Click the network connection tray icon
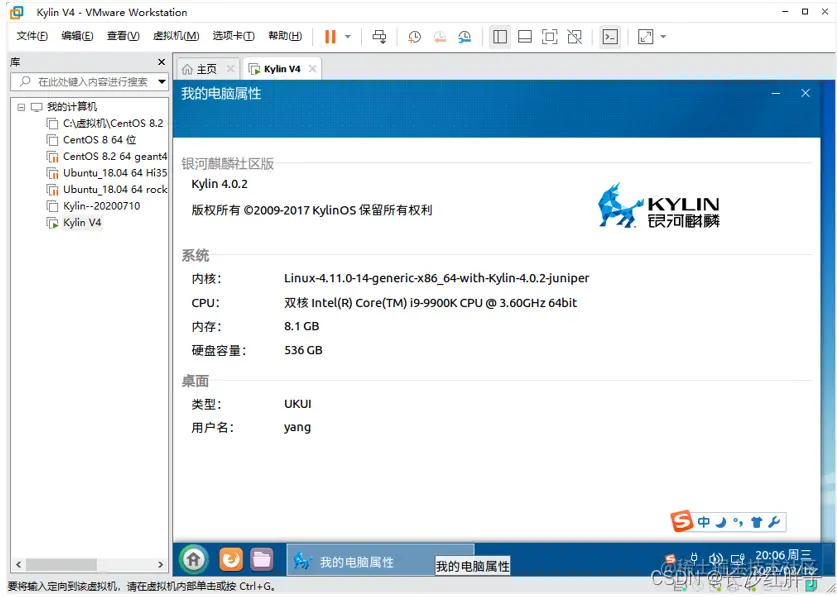The width and height of the screenshot is (837, 597). coord(738,560)
